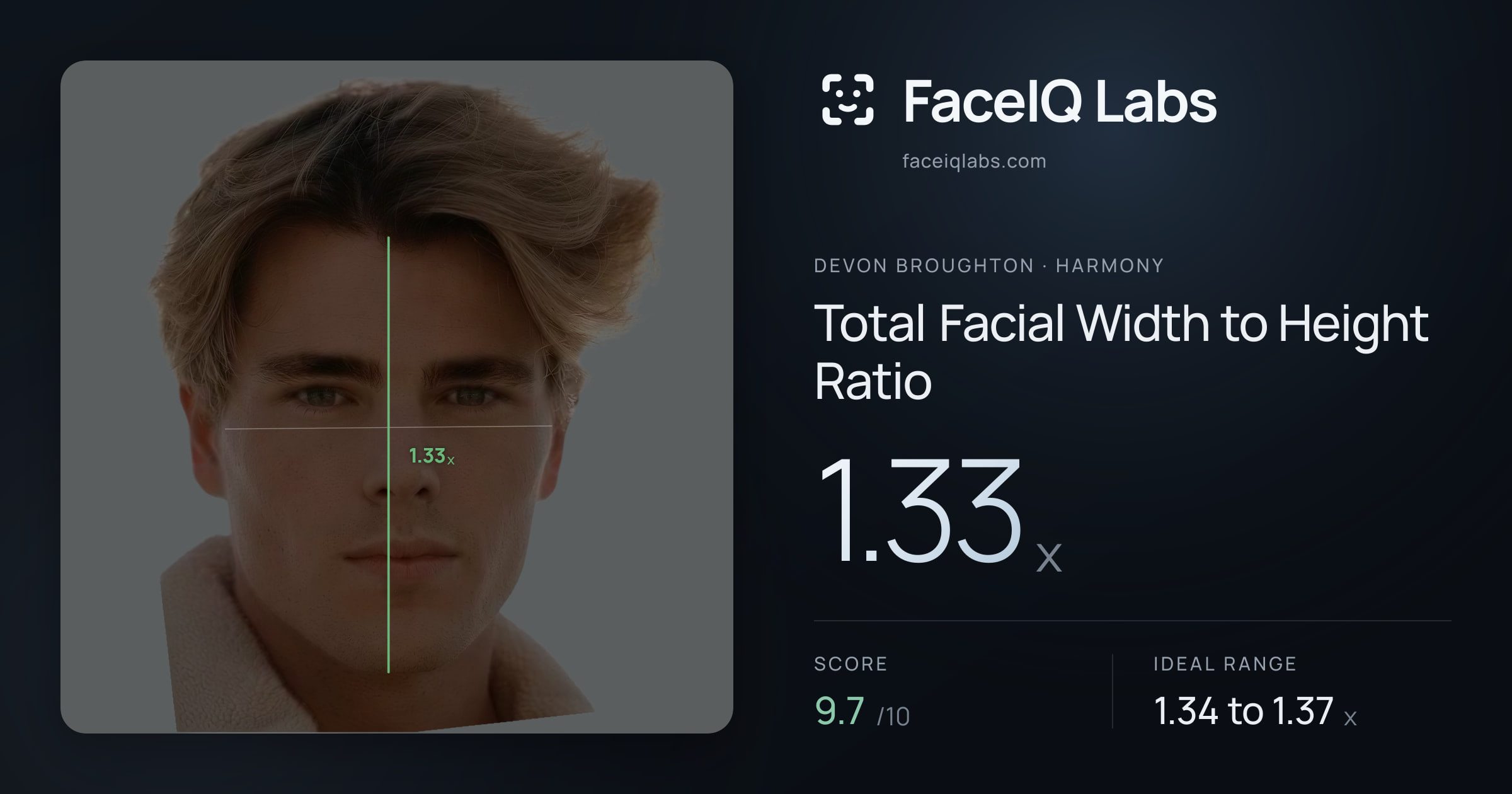Click the SCORE label

[x=850, y=664]
